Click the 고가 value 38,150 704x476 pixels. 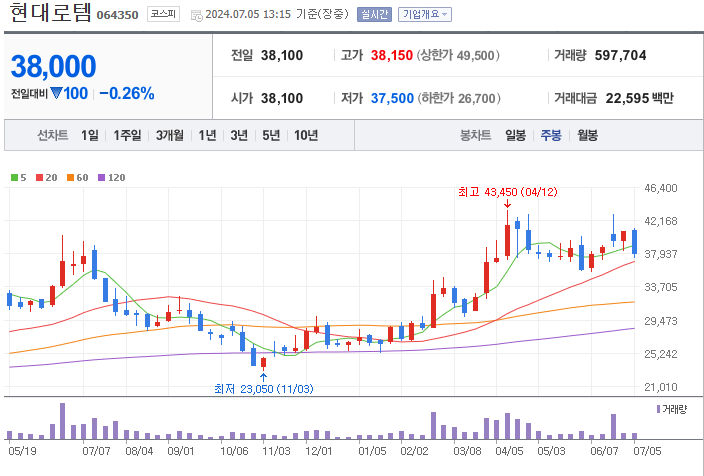392,55
